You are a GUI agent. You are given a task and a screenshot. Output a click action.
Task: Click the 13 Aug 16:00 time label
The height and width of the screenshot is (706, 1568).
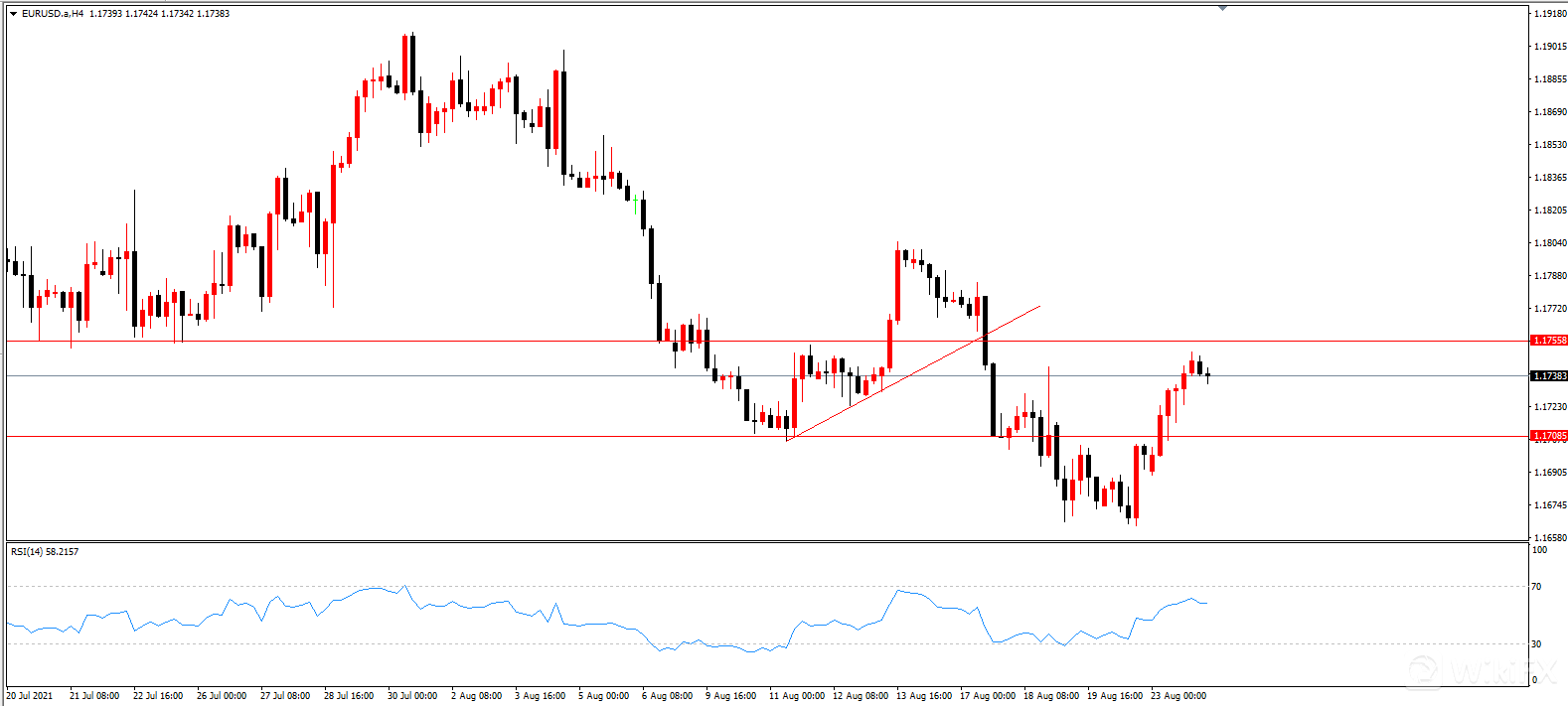924,696
